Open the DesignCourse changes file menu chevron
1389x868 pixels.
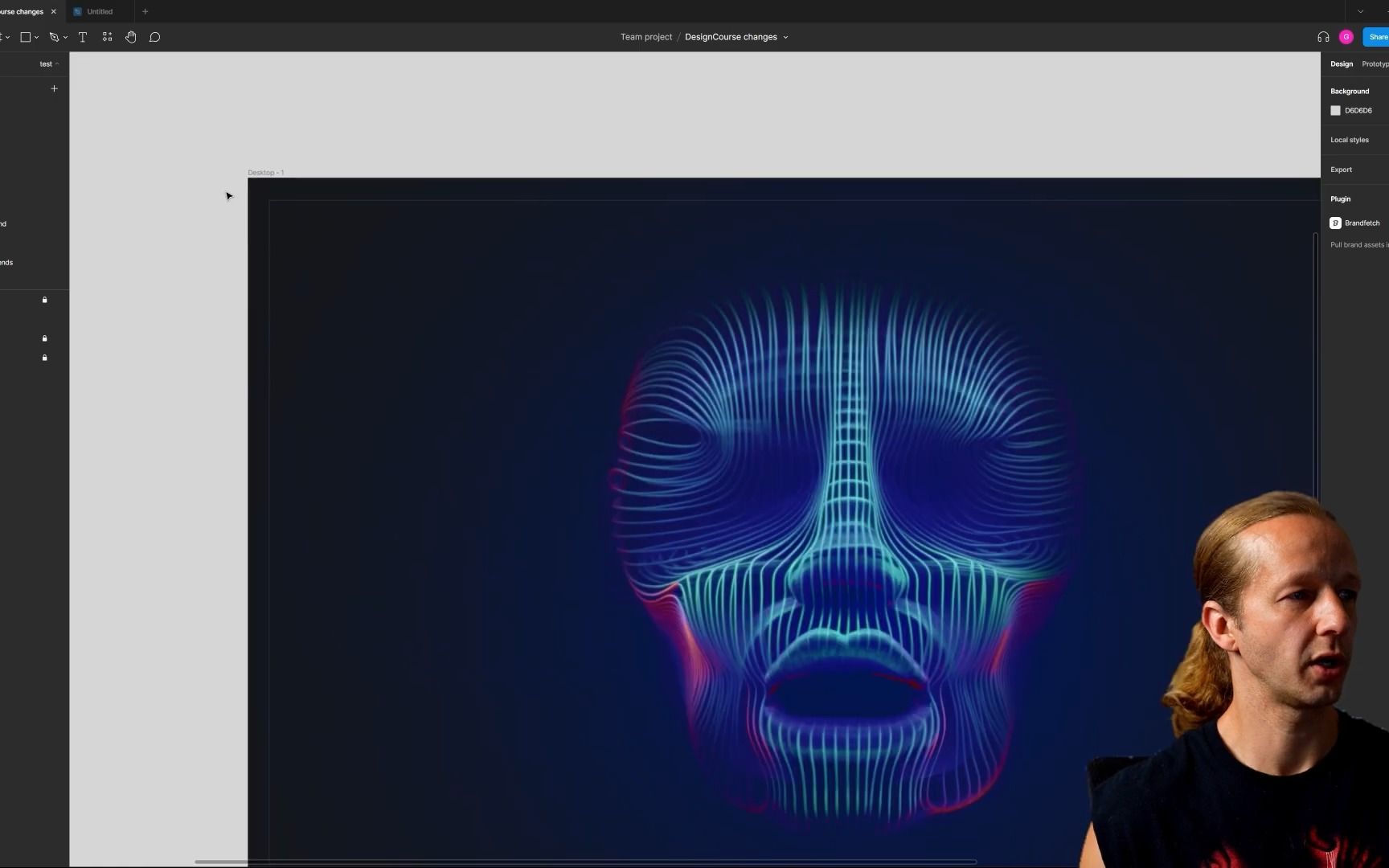(x=785, y=38)
